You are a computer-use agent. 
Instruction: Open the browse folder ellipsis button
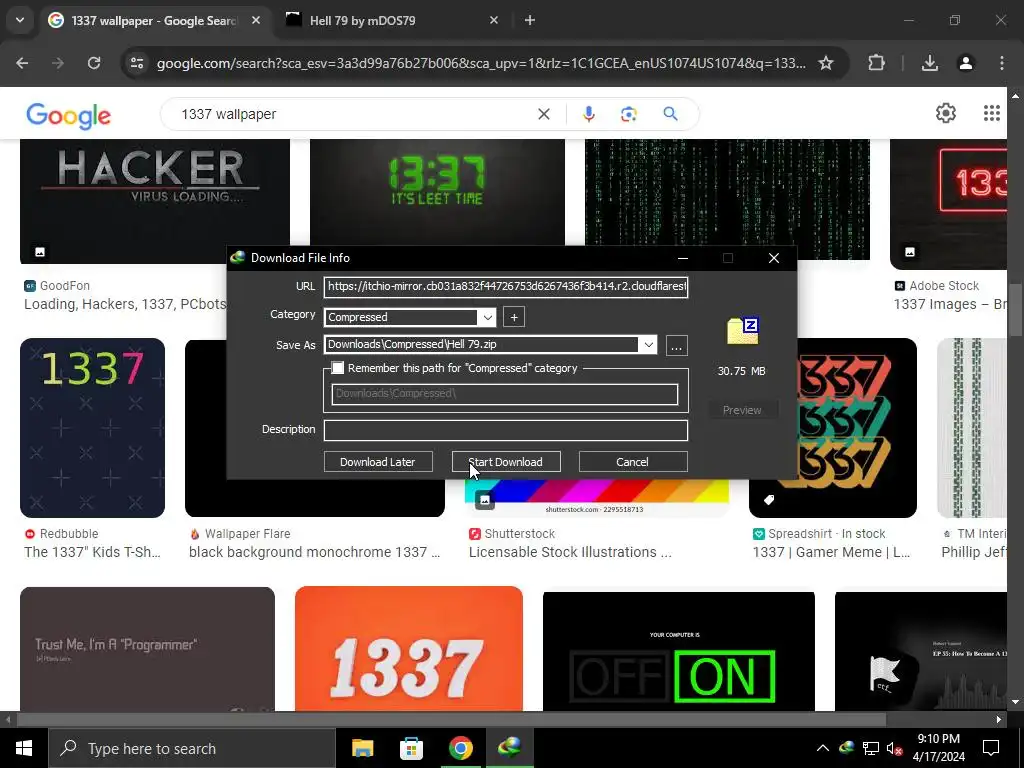(x=677, y=345)
